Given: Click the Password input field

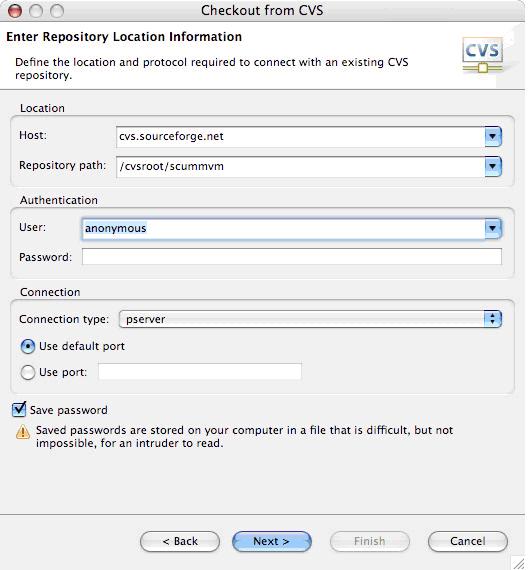Looking at the screenshot, I should tap(292, 257).
